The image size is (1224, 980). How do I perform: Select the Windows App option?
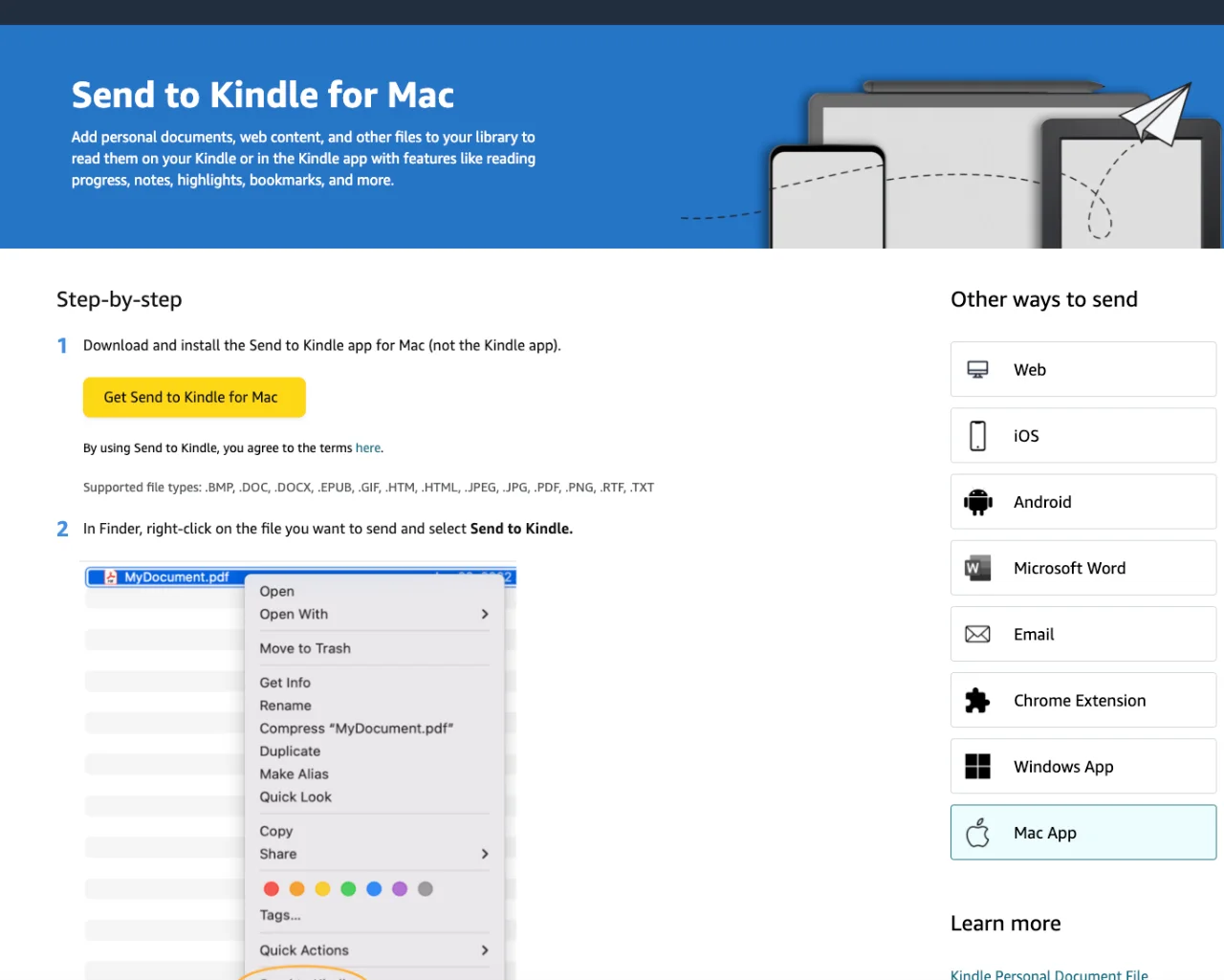click(x=1083, y=766)
